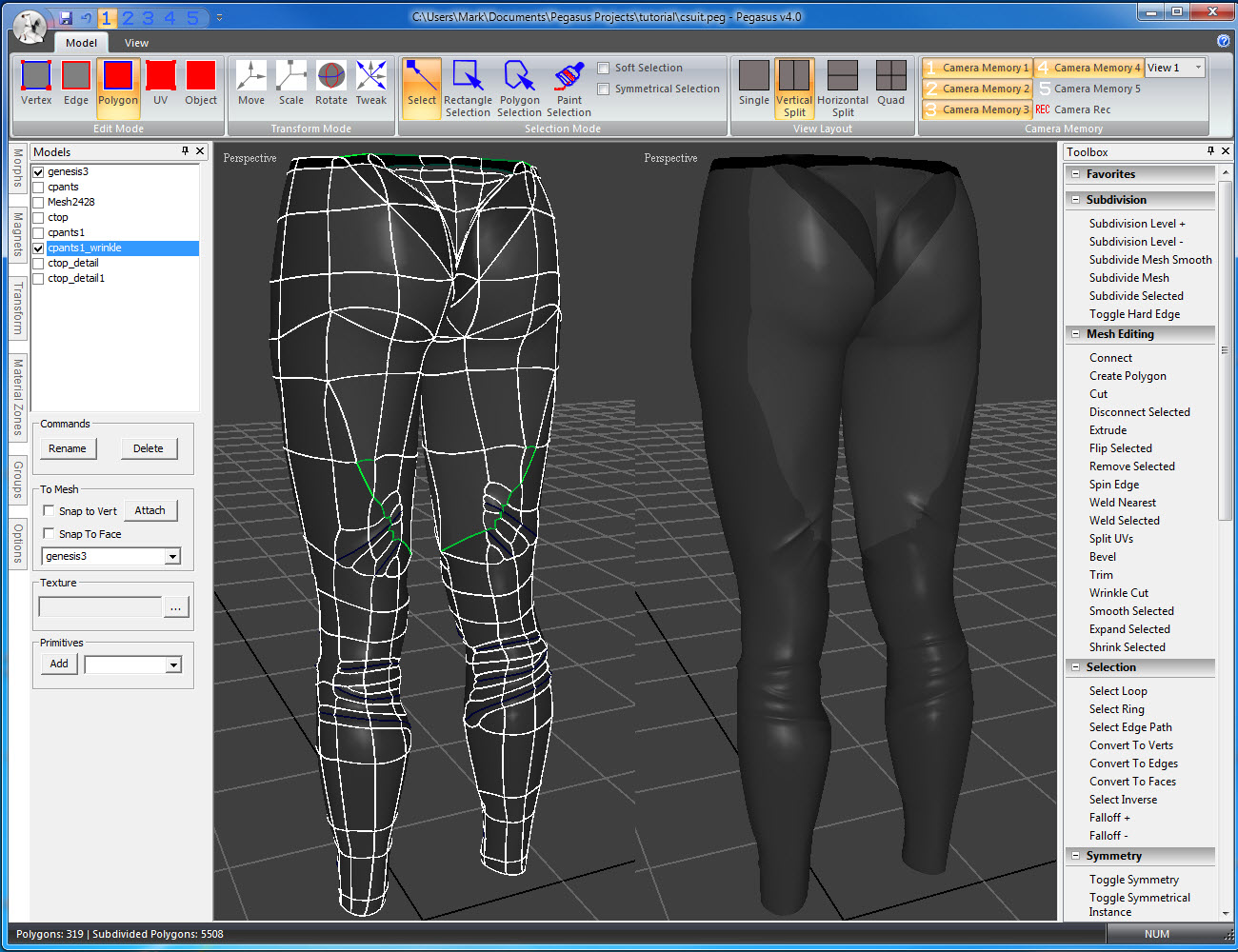Open the Primitives type dropdown
Viewport: 1238px width, 952px height.
click(x=172, y=664)
